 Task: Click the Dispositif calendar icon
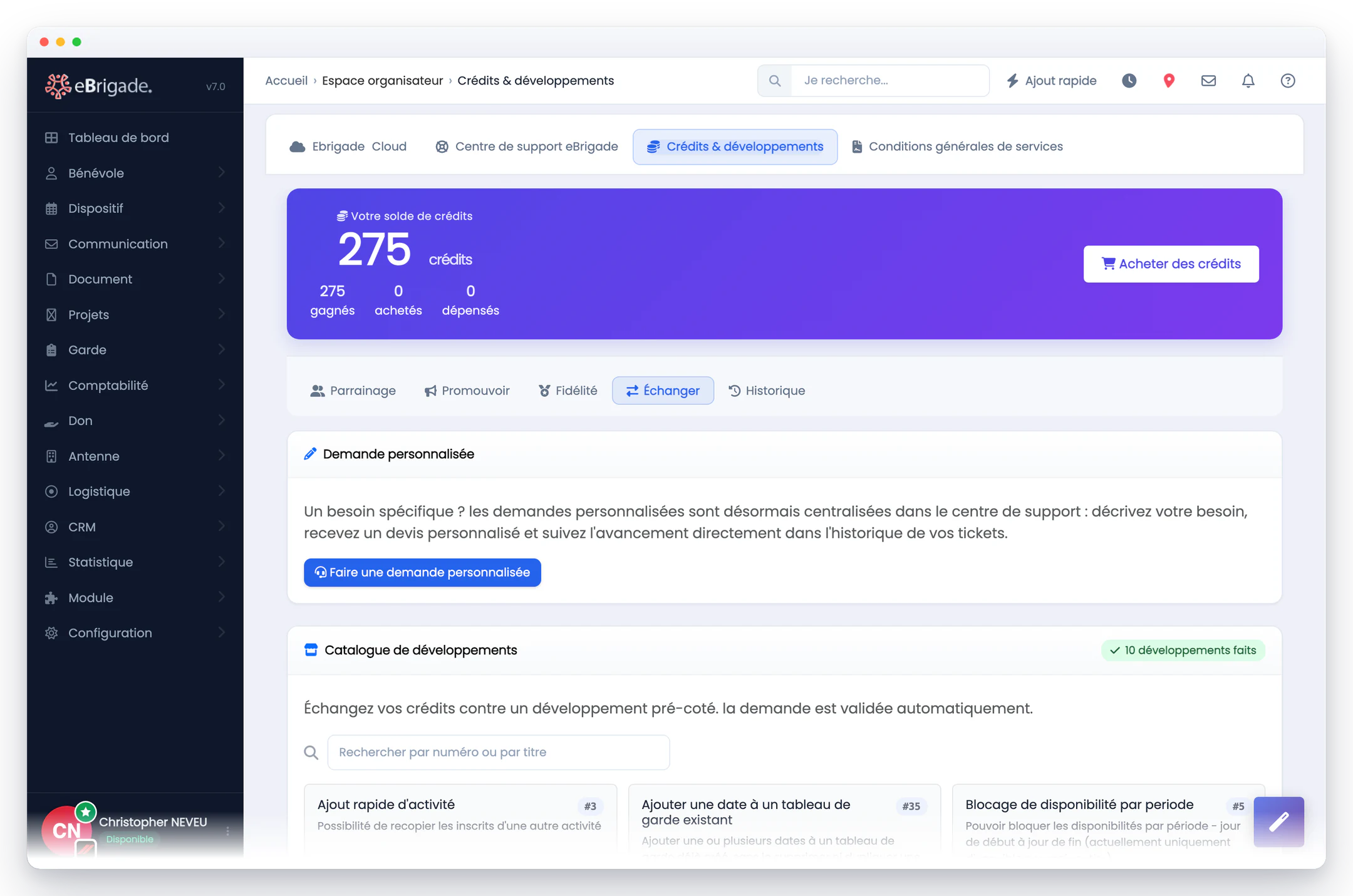click(x=51, y=209)
